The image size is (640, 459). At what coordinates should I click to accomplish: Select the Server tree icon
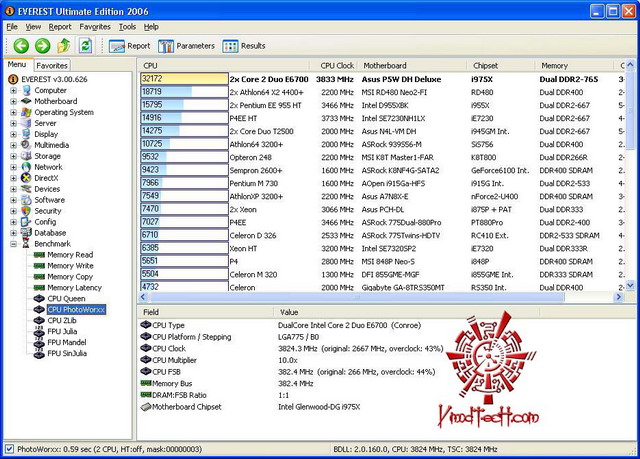(26, 123)
